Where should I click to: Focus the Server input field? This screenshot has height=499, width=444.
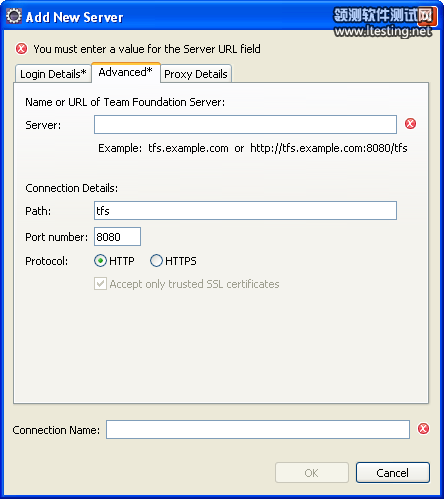tap(245, 125)
